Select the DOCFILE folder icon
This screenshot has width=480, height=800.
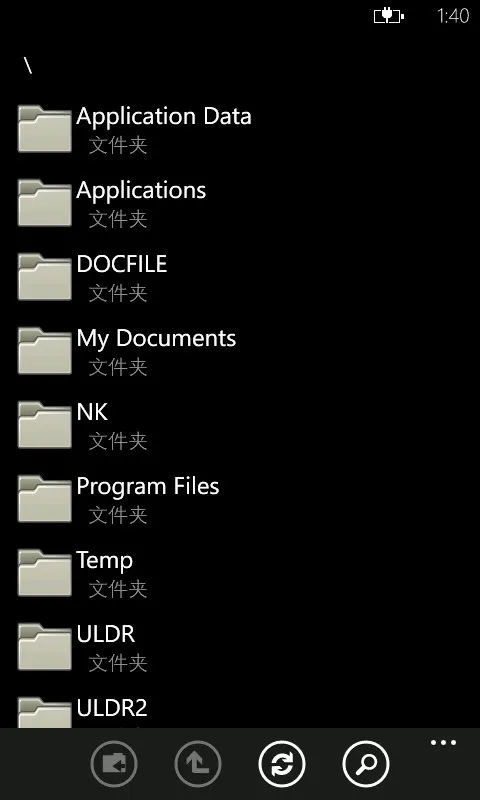pos(44,277)
